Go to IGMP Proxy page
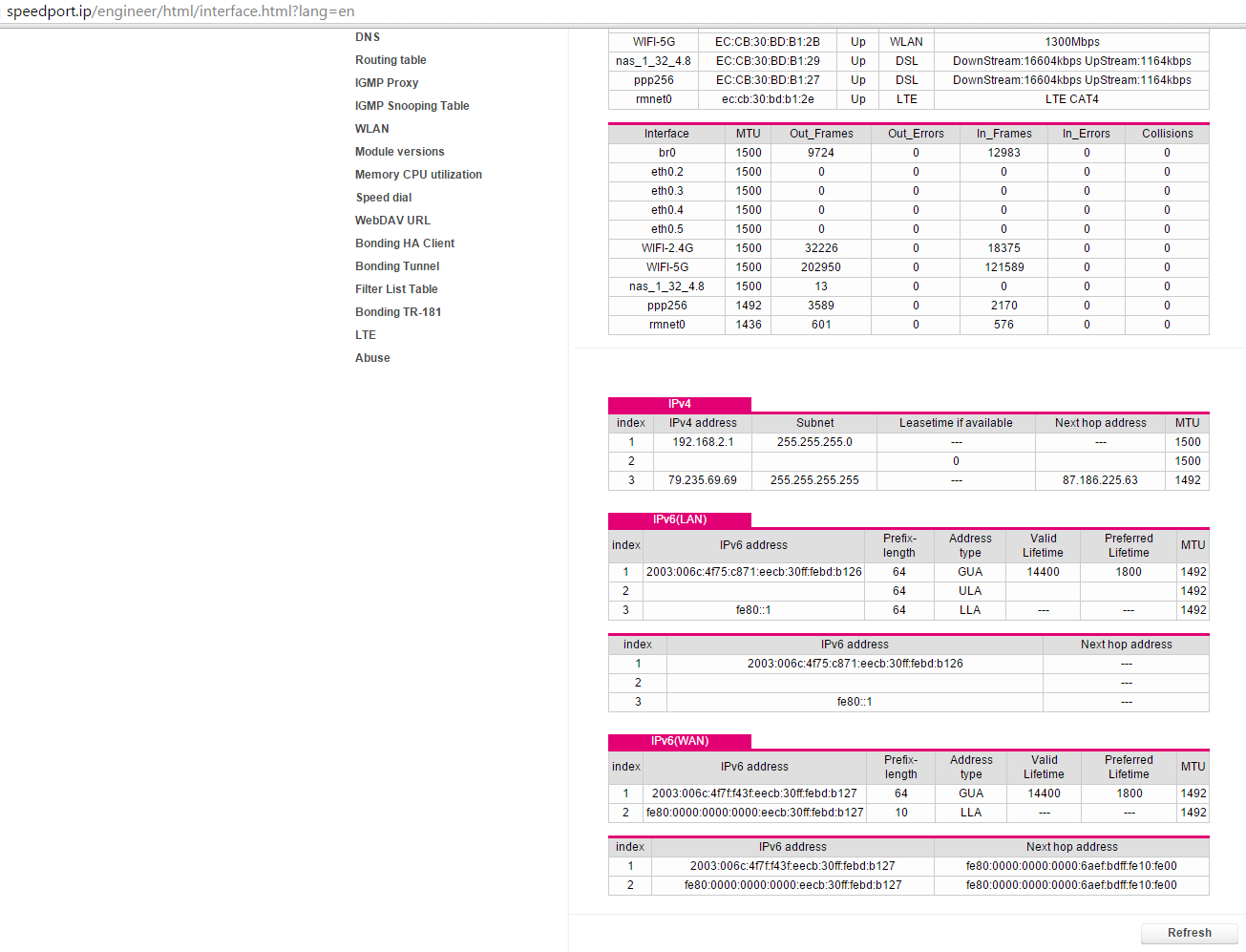Screen dimensions: 1246x952 pos(387,83)
